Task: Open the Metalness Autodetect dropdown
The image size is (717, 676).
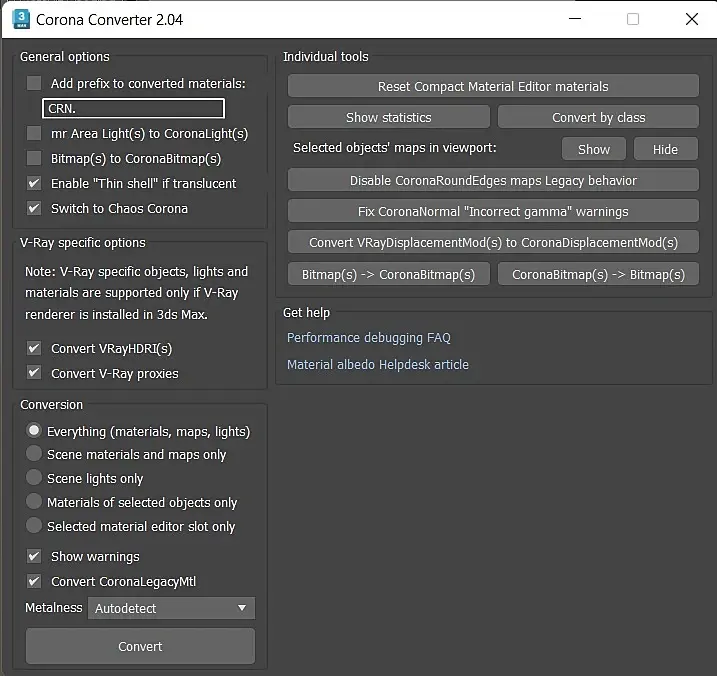Action: coord(172,608)
